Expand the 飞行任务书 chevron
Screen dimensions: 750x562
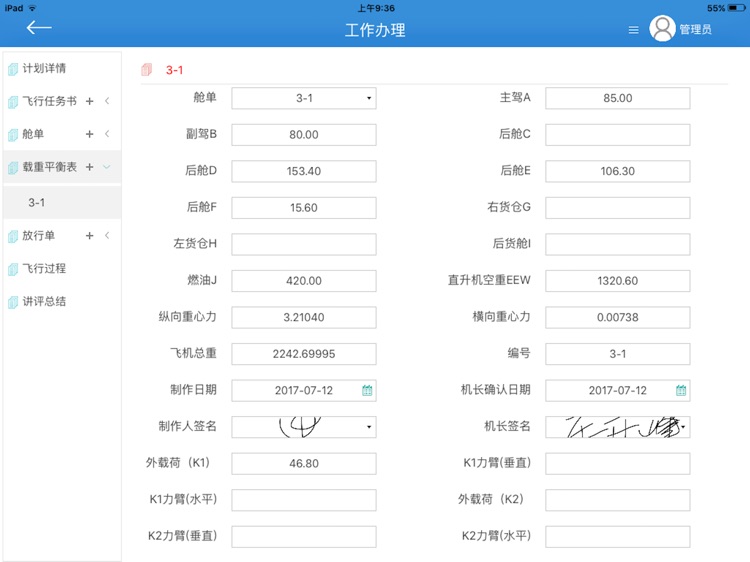point(107,101)
